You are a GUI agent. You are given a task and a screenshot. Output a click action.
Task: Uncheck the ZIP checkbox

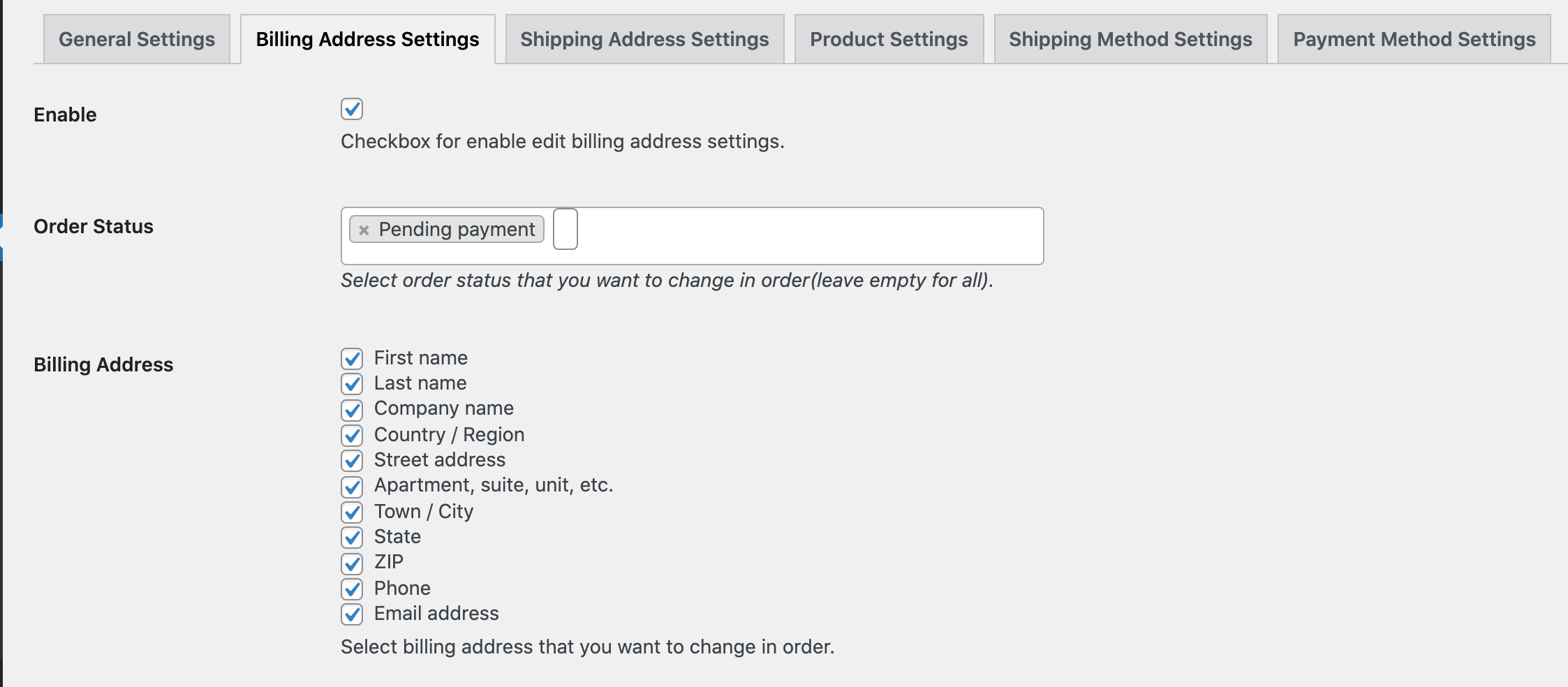click(352, 563)
